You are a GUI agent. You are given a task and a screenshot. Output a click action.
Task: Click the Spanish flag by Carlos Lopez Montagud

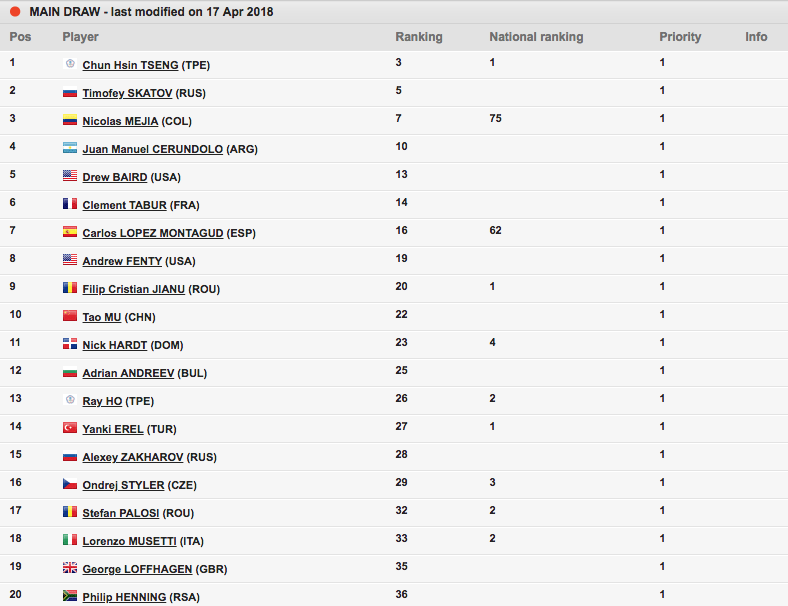tap(70, 232)
